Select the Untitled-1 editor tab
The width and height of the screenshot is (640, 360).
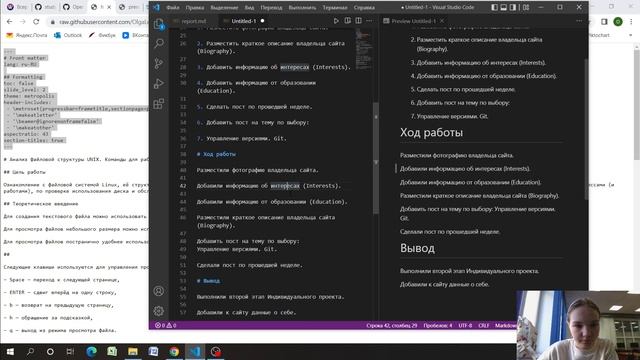pyautogui.click(x=244, y=21)
